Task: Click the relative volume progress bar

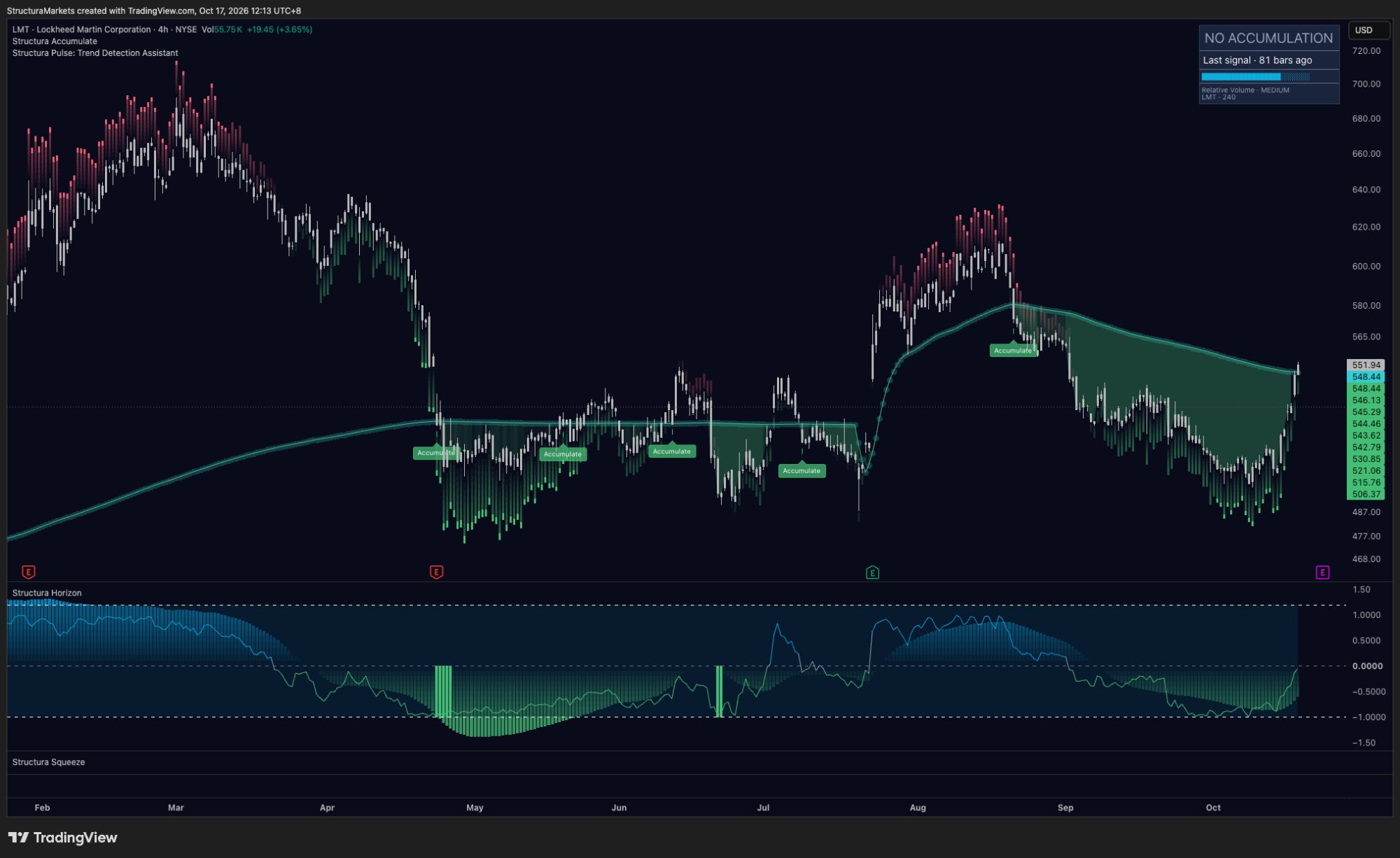Action: tap(1256, 76)
